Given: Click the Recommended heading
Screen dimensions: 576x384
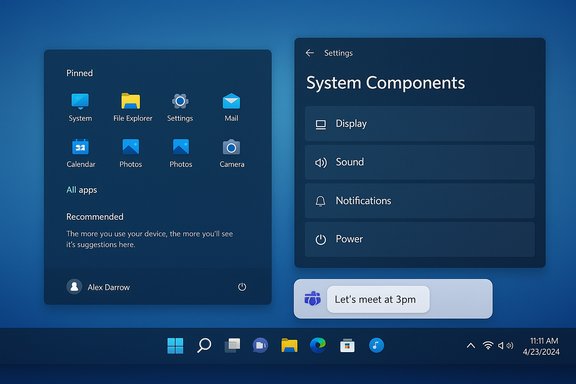Looking at the screenshot, I should tap(95, 217).
